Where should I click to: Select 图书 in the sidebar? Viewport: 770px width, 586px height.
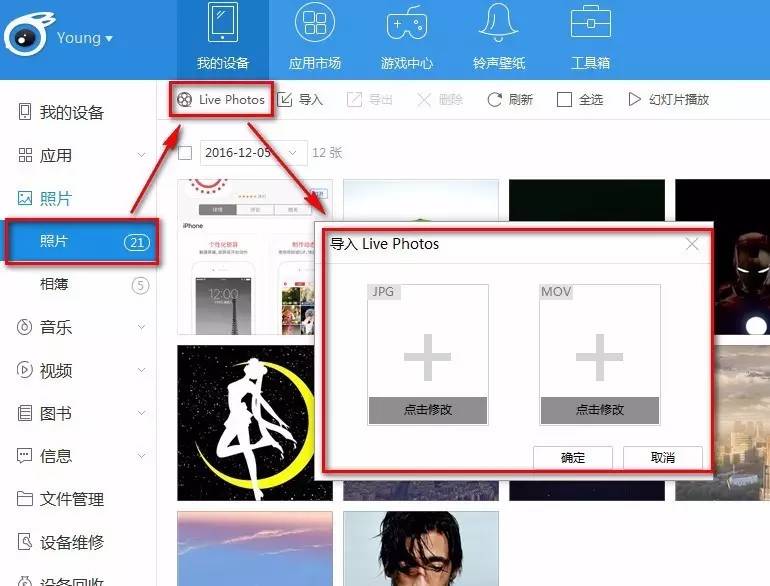[45, 414]
